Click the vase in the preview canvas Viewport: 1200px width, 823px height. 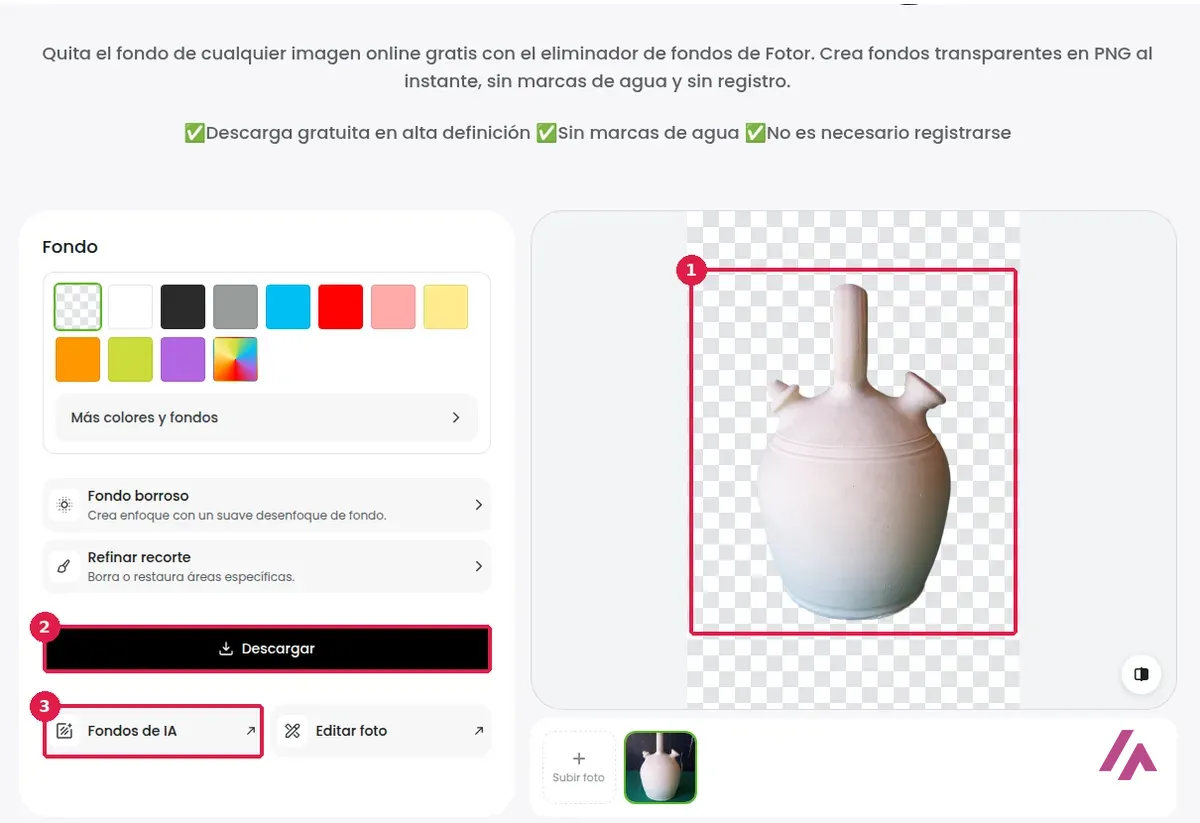pos(852,453)
